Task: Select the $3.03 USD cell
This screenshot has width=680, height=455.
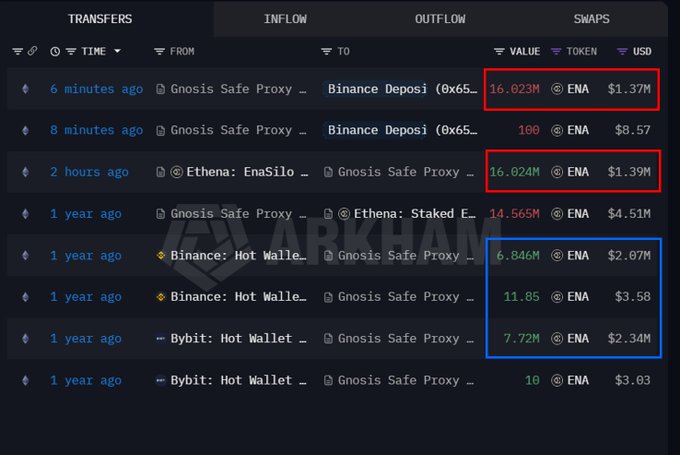Action: pos(632,380)
